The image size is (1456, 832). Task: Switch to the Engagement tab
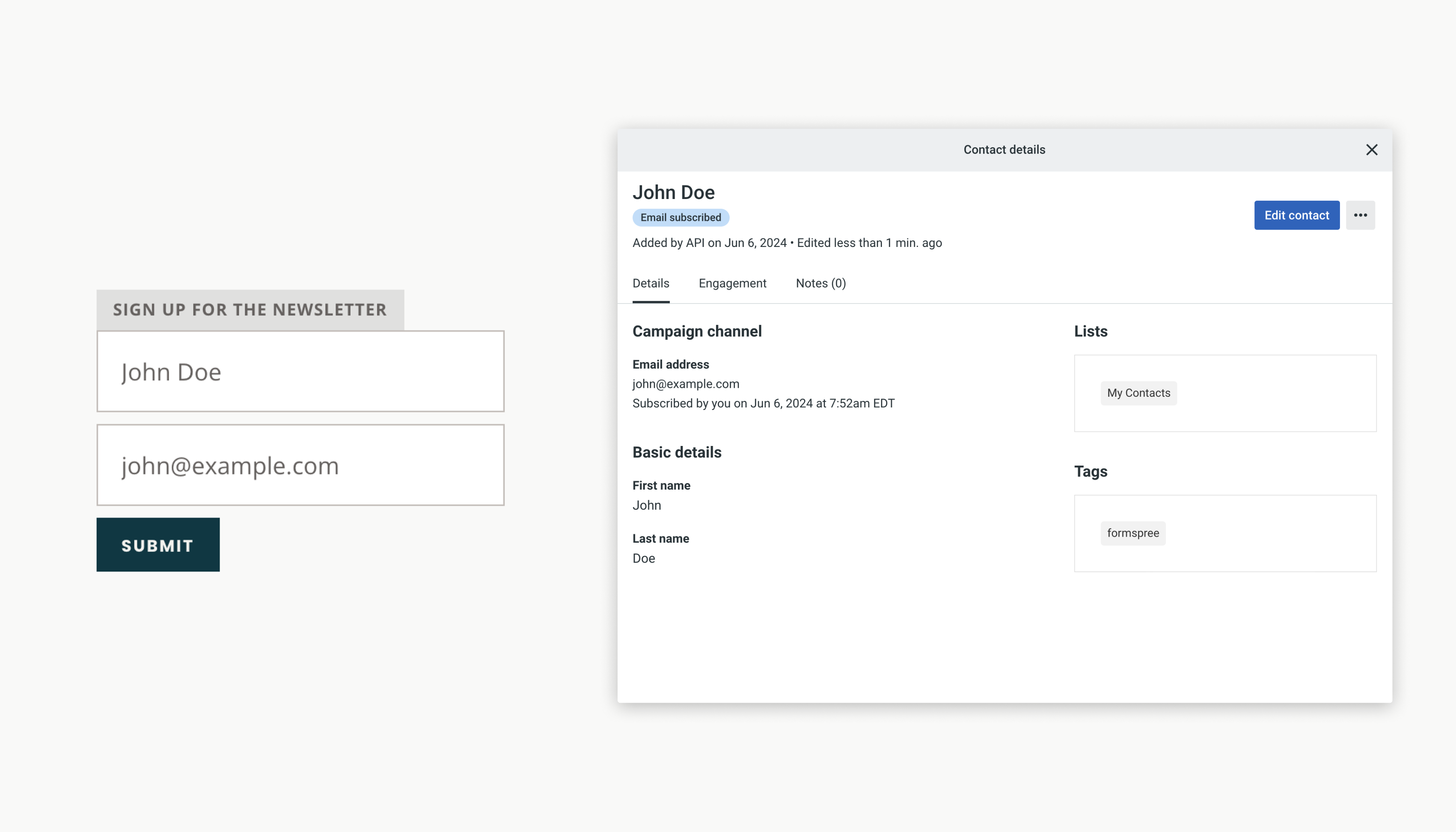(x=732, y=283)
